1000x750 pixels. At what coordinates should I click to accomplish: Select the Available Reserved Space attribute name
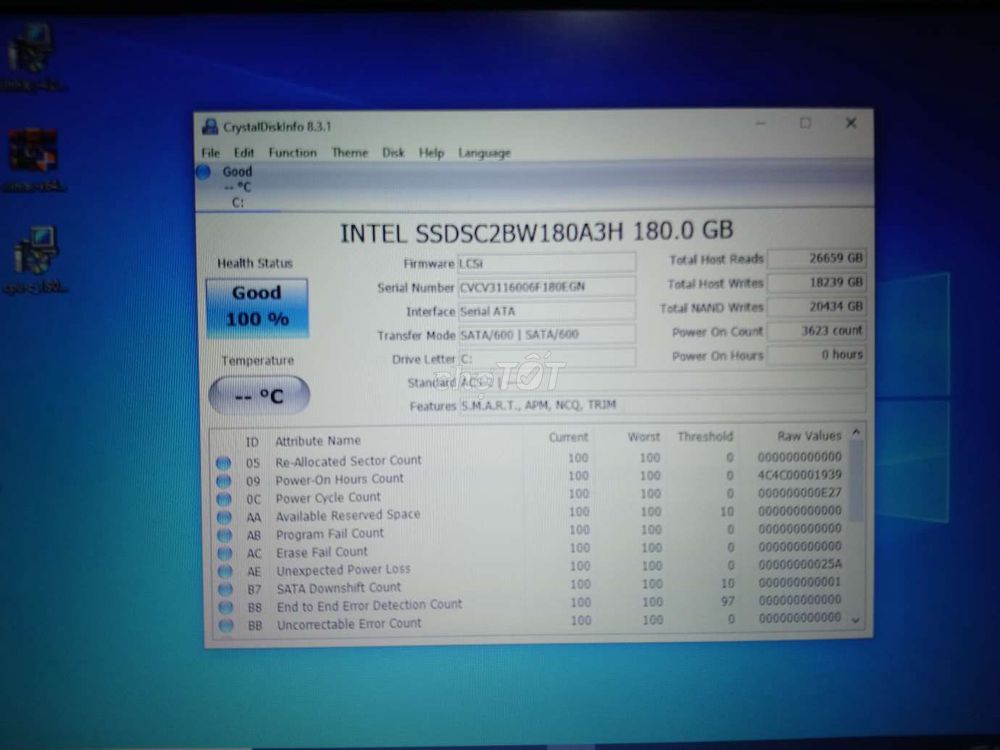point(348,515)
